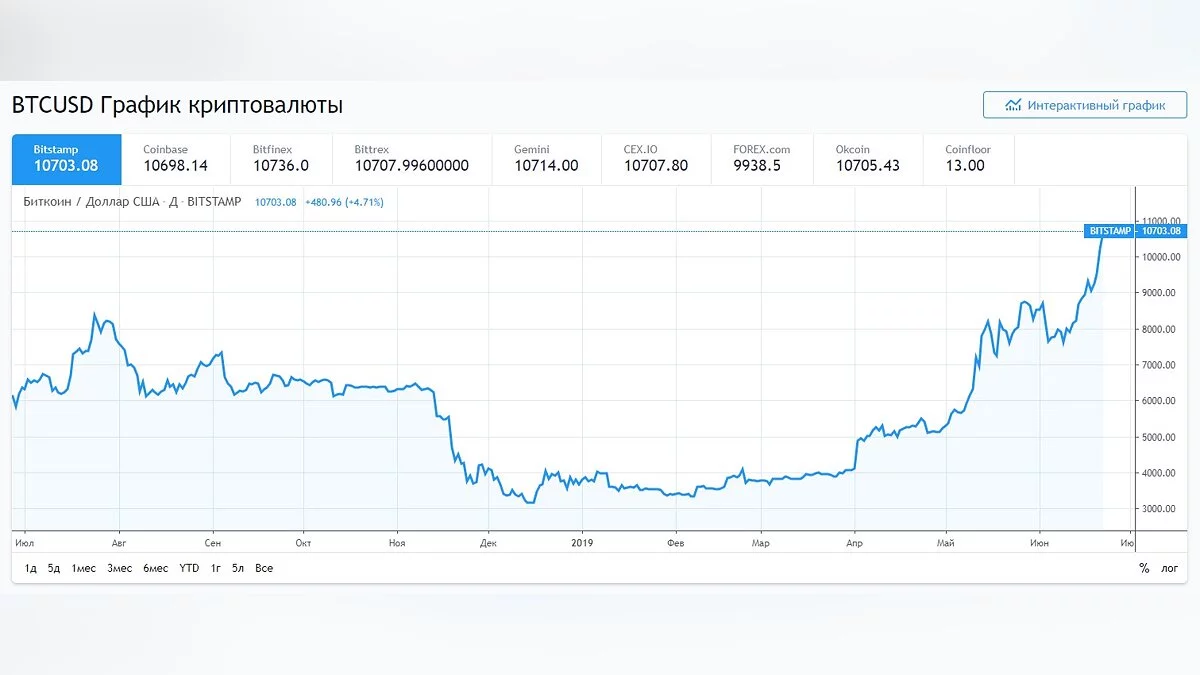The width and height of the screenshot is (1200, 675).
Task: Select the Gemini exchange tab
Action: coord(546,159)
